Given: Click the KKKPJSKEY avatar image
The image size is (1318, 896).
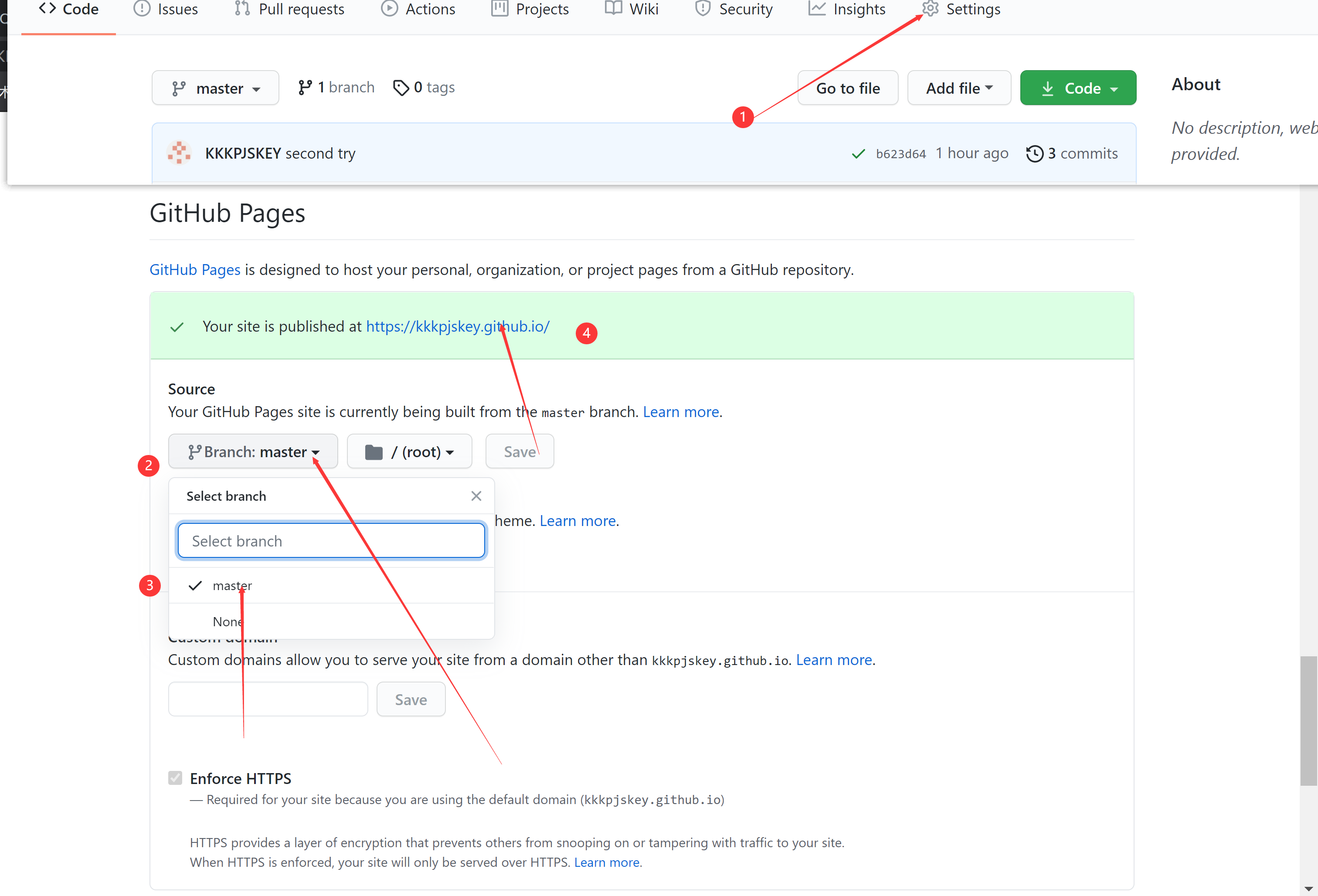Looking at the screenshot, I should click(179, 153).
